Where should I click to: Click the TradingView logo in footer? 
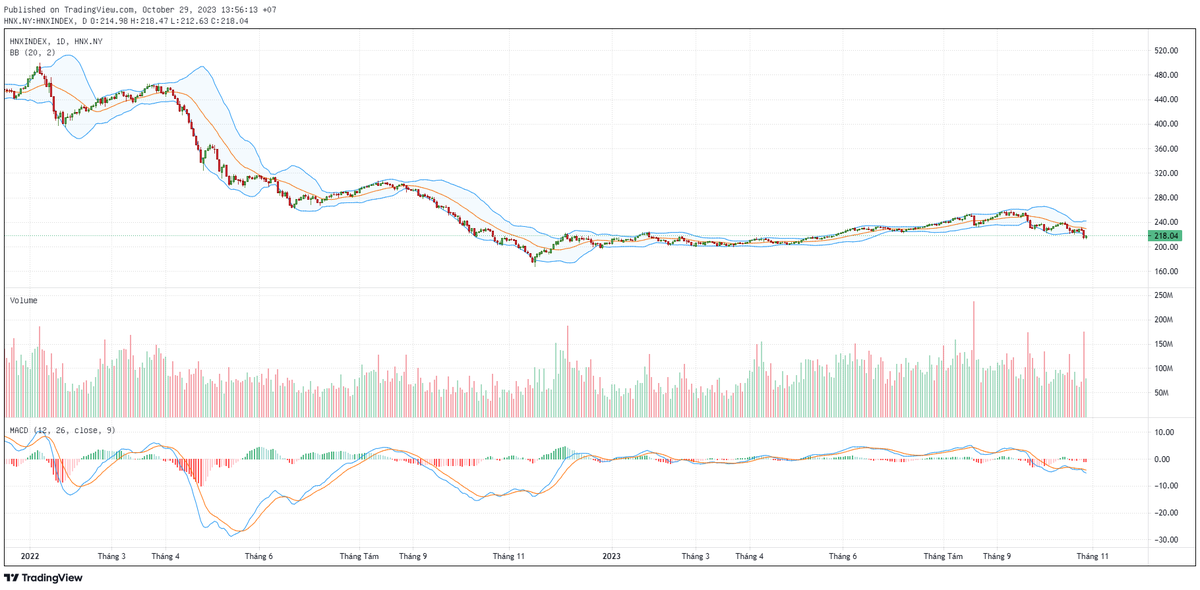tap(43, 578)
